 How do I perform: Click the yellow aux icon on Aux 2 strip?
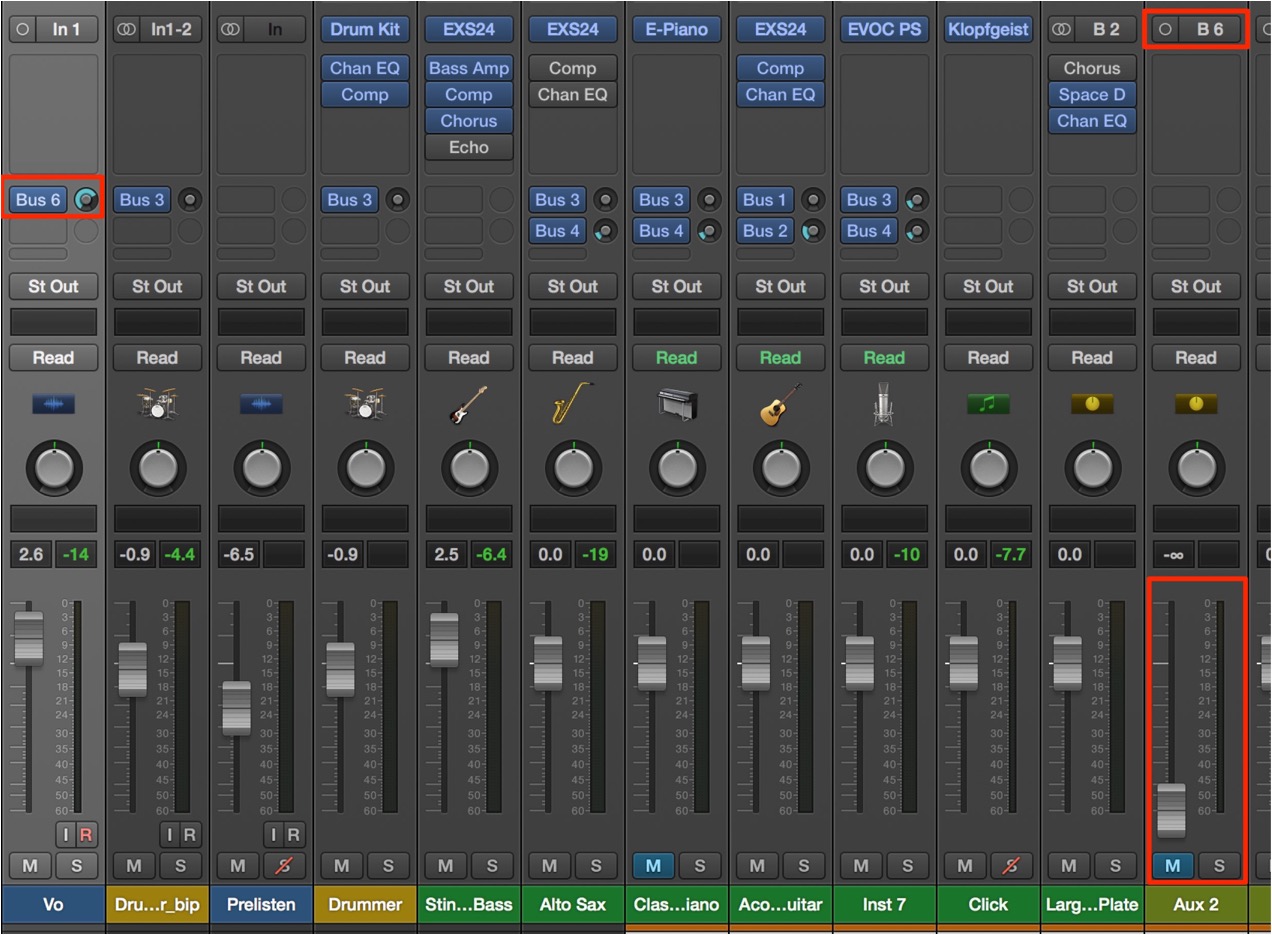coord(1196,404)
